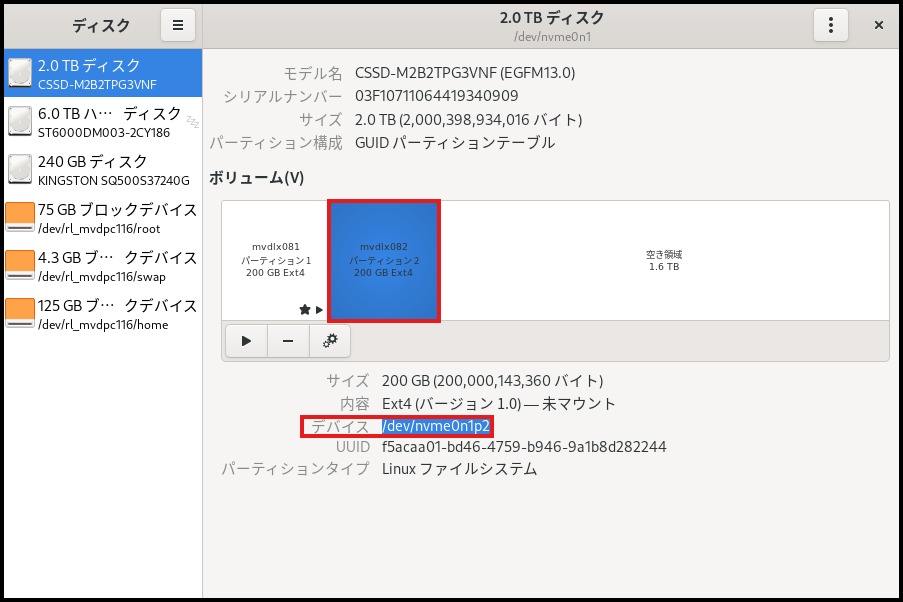Delete selected partition with minus button
Viewport: 903px width, 602px height.
tap(288, 341)
